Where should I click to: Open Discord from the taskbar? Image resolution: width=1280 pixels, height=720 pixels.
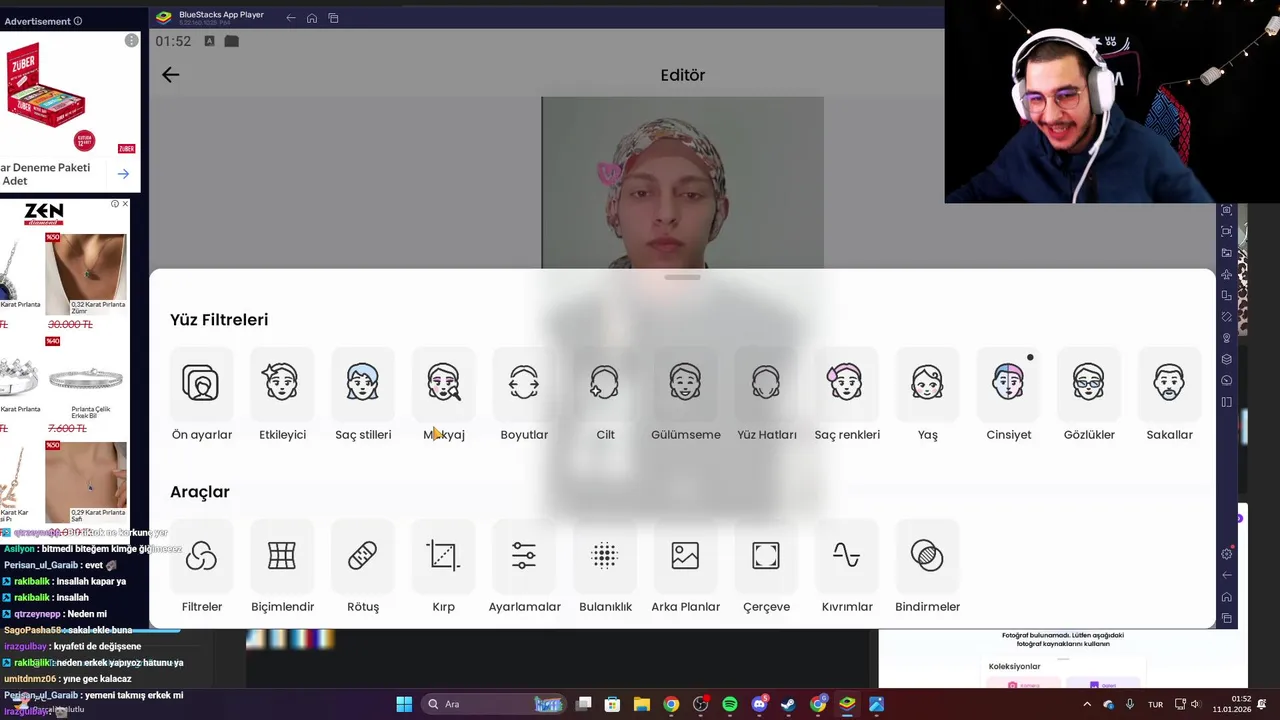[759, 704]
